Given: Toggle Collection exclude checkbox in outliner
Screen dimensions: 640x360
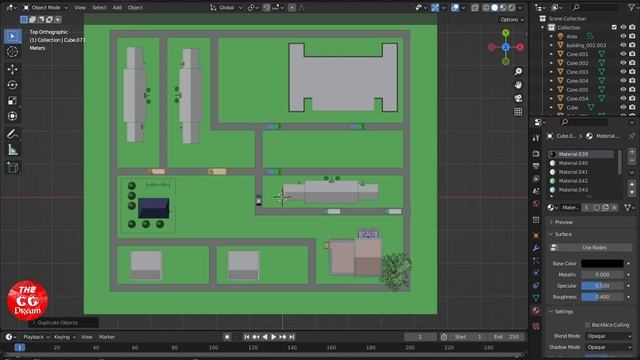Looking at the screenshot, I should (614, 27).
